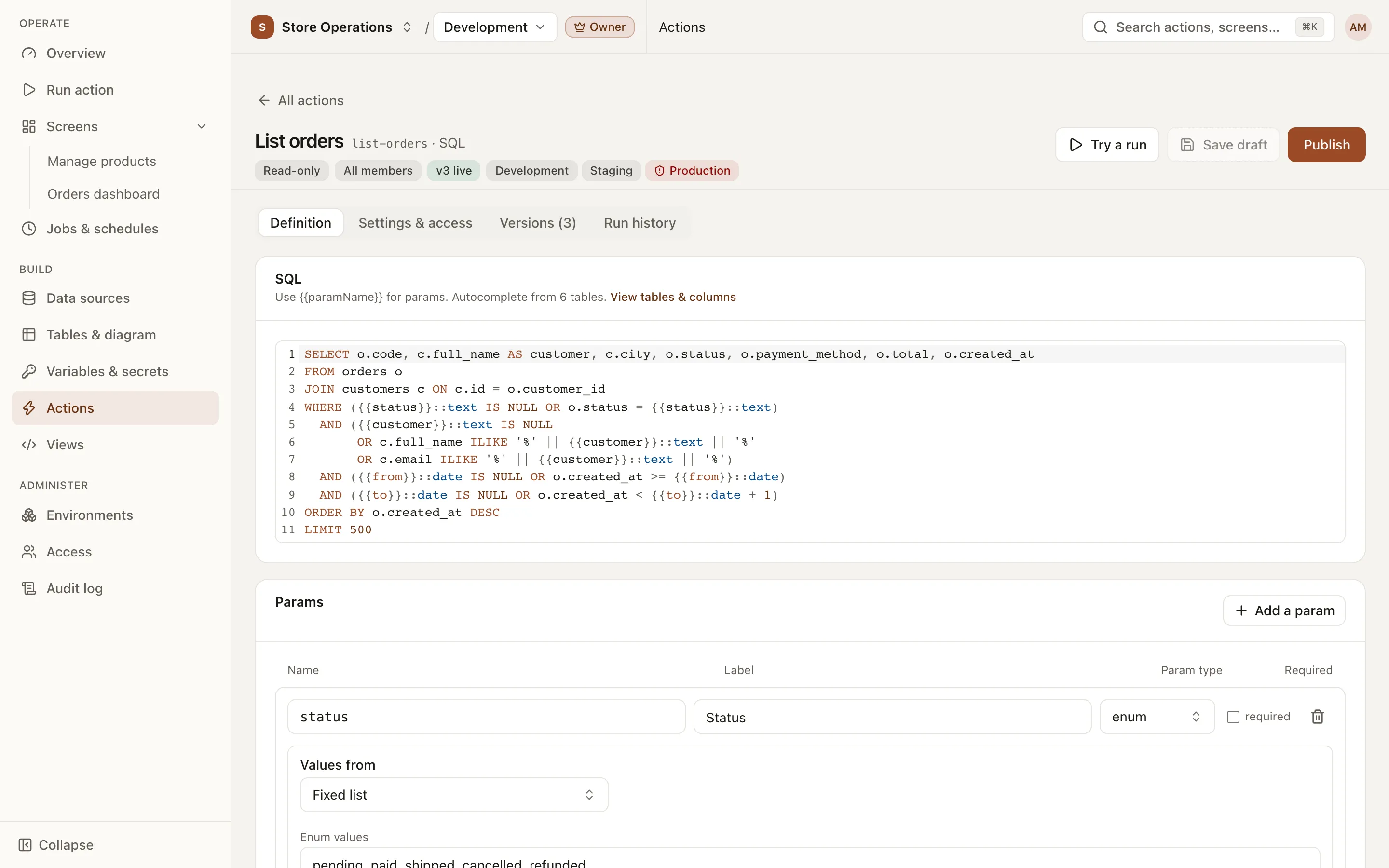
Task: Expand the Values from Fixed list dropdown
Action: click(x=454, y=795)
